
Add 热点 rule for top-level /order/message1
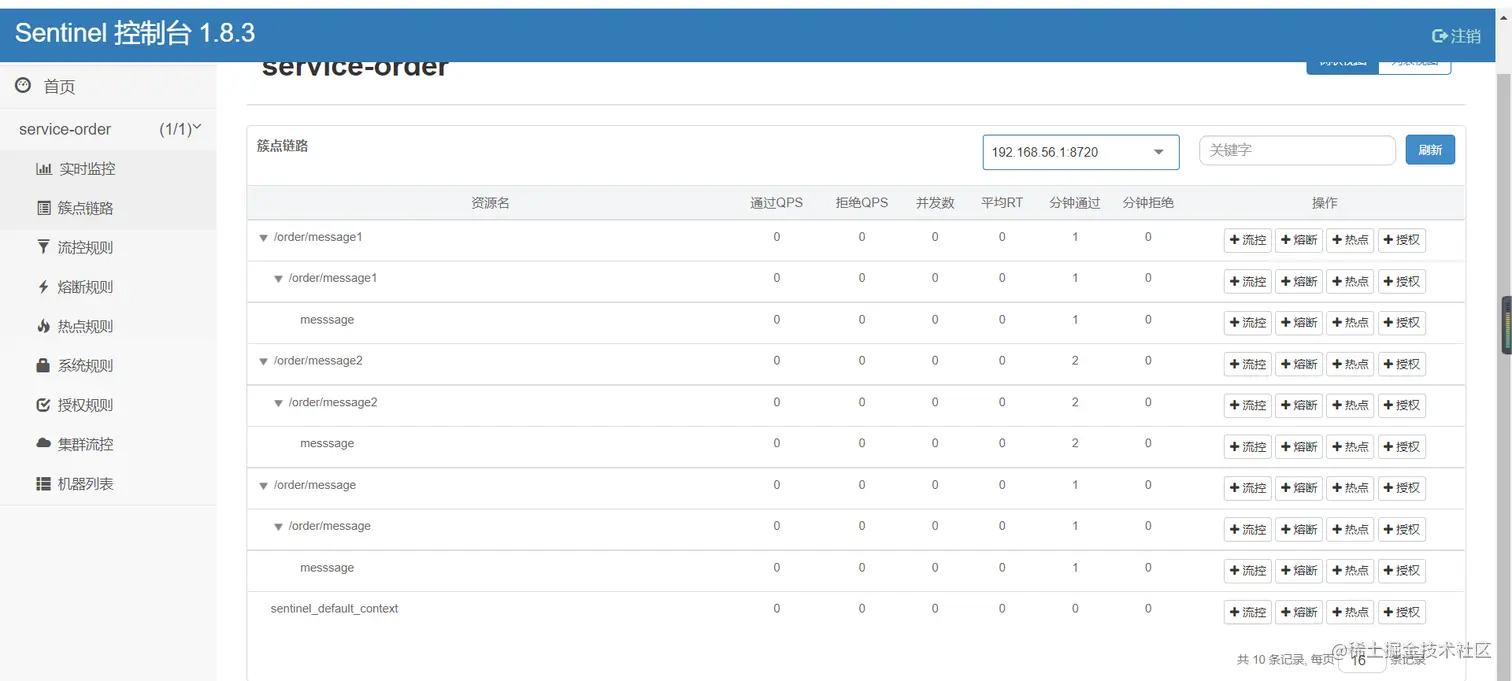pos(1350,240)
